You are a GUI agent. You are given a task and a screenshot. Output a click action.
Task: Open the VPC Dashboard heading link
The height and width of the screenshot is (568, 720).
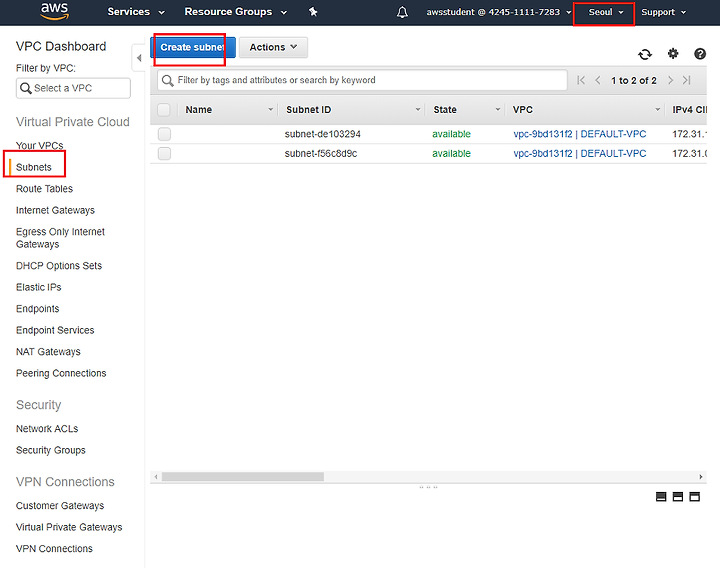click(x=61, y=46)
